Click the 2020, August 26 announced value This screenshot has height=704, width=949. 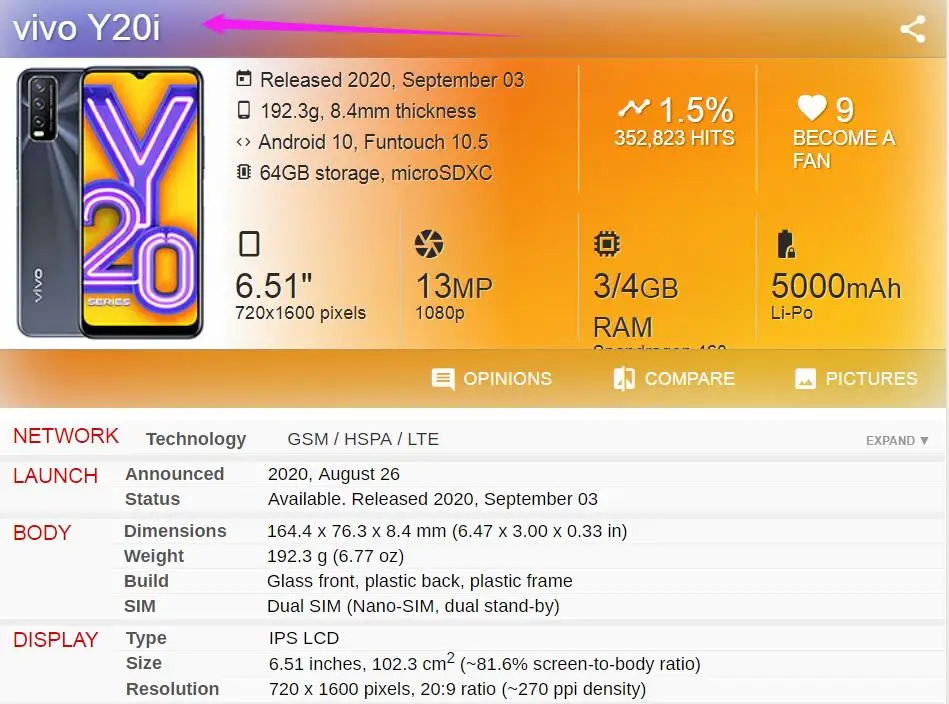pyautogui.click(x=333, y=474)
